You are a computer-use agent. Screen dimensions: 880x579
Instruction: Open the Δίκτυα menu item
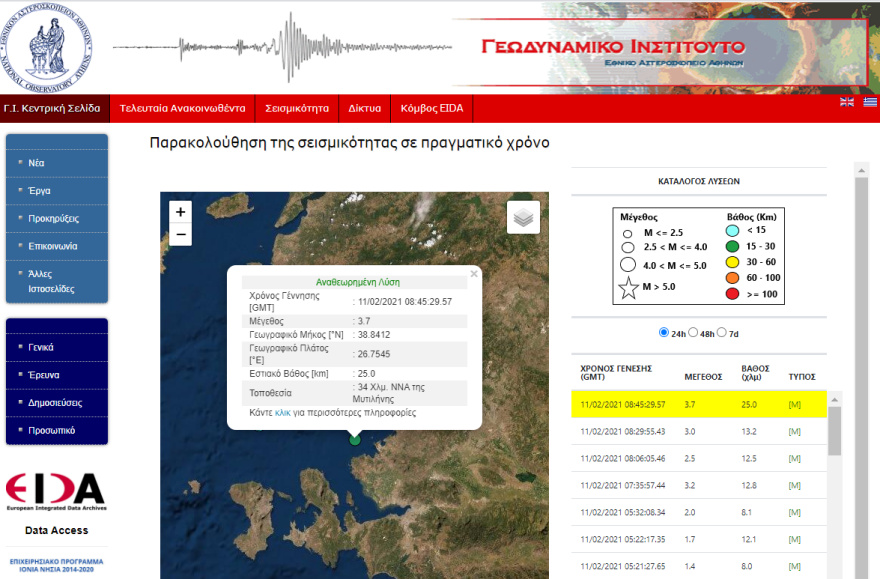pyautogui.click(x=363, y=109)
